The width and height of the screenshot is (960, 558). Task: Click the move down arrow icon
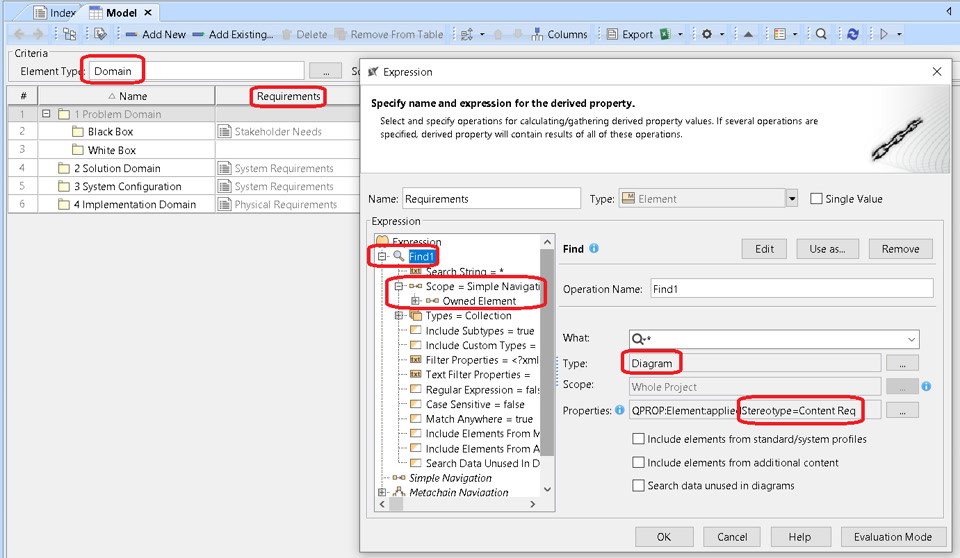(517, 34)
